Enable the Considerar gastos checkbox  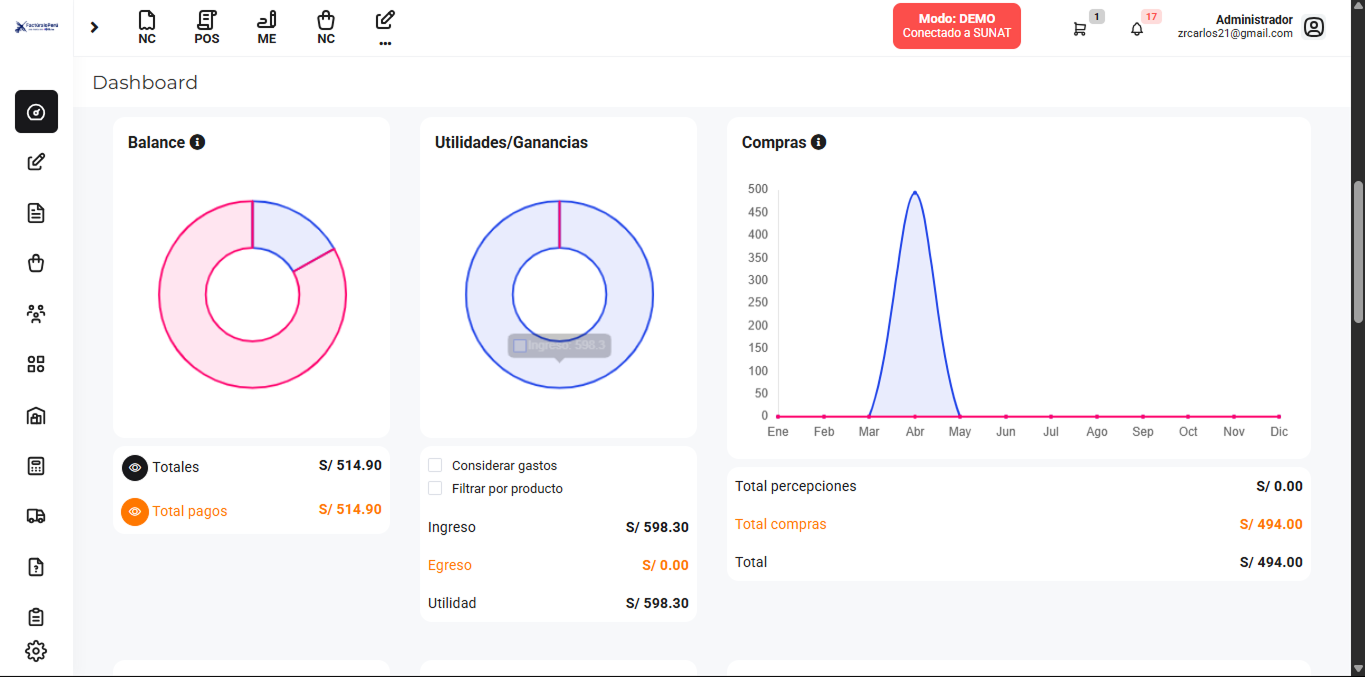pos(435,465)
